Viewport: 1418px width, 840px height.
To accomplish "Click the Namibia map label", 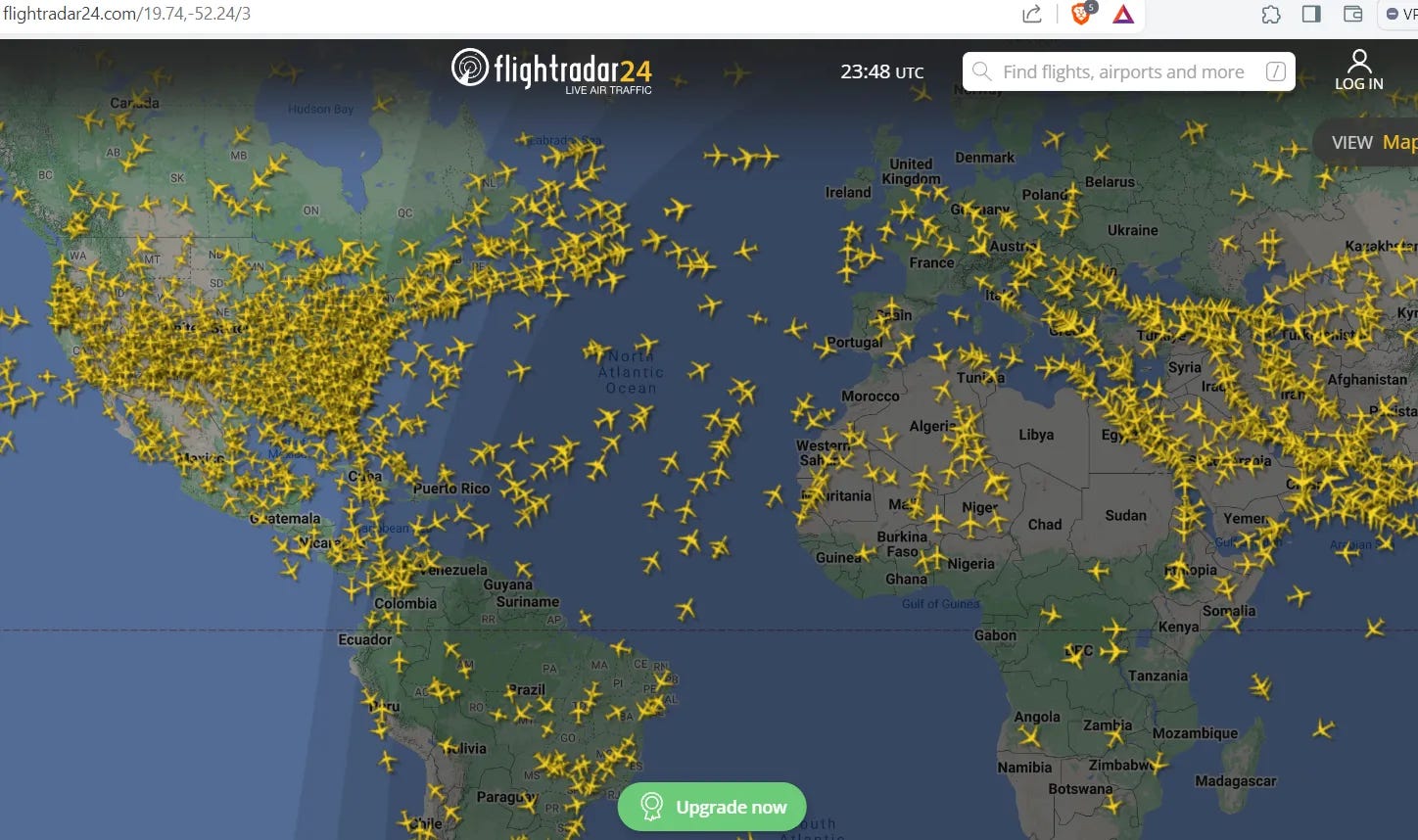I will pos(1024,768).
